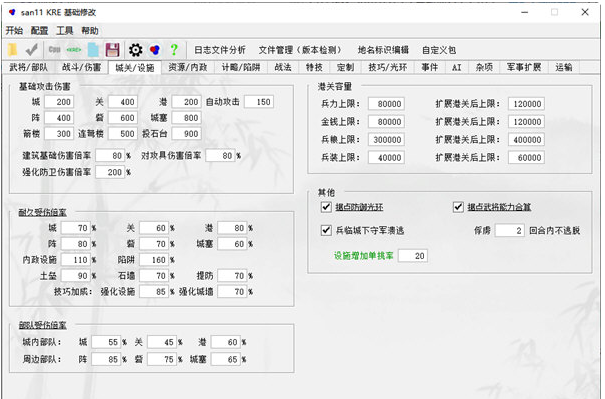605x399 pixels.
Task: Switch to the AI tab
Action: click(x=456, y=68)
